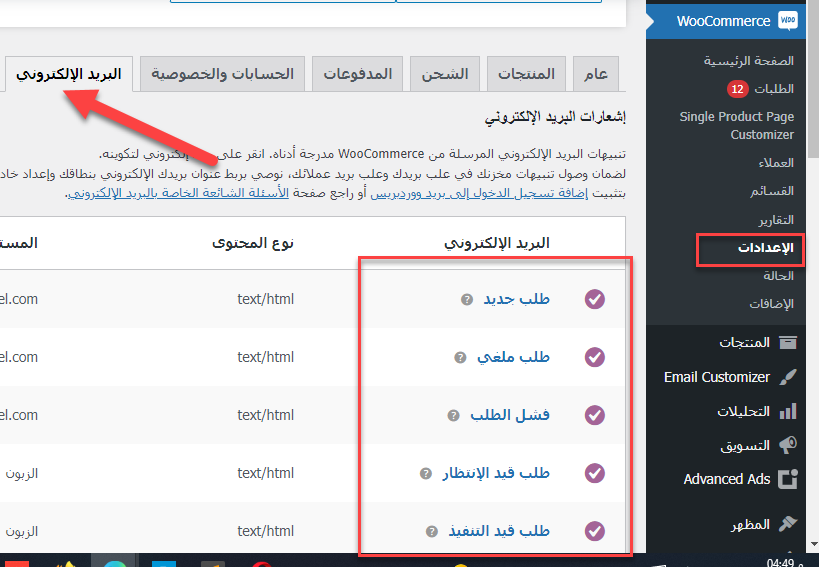
Task: Open Single Product Page Customizer submenu
Action: pos(736,126)
